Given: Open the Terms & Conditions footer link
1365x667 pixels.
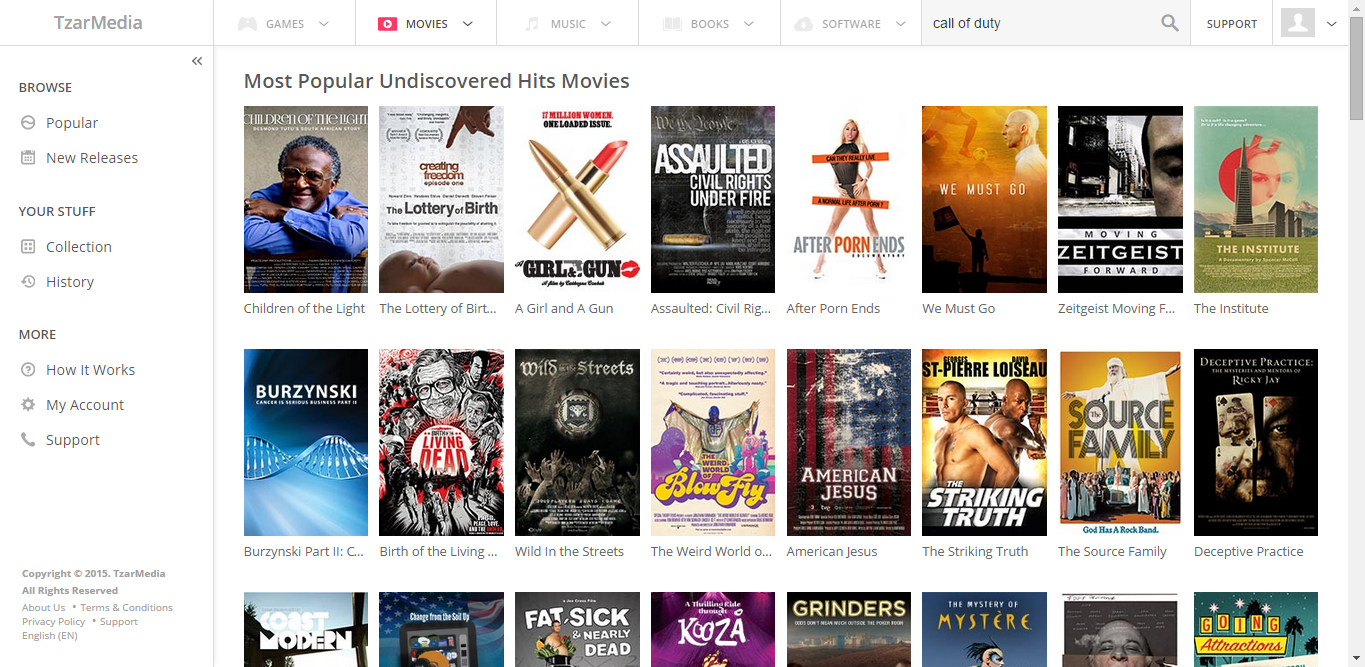Looking at the screenshot, I should [x=126, y=608].
